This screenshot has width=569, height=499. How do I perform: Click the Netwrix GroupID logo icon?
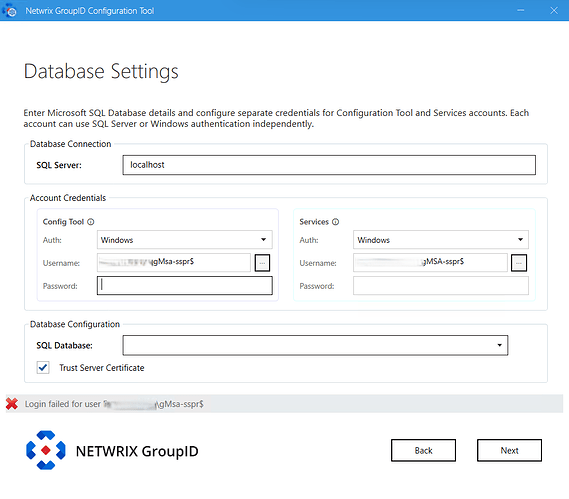46,450
